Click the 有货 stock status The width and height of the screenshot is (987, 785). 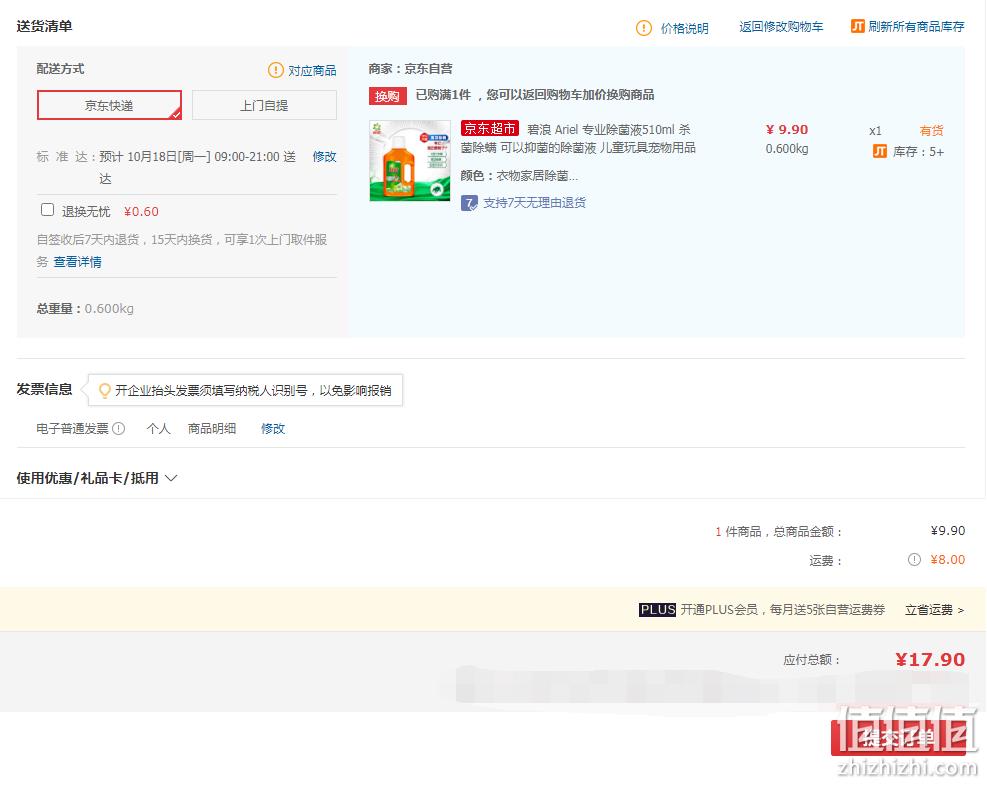931,131
